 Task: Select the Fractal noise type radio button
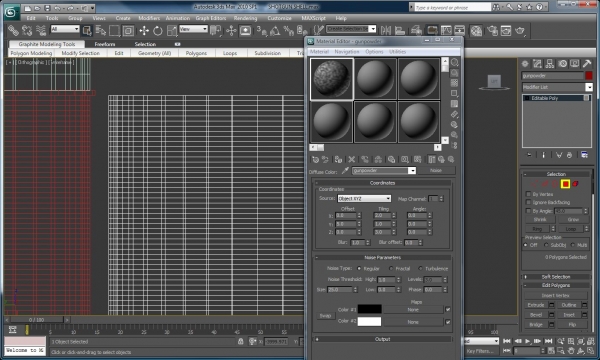tap(391, 268)
